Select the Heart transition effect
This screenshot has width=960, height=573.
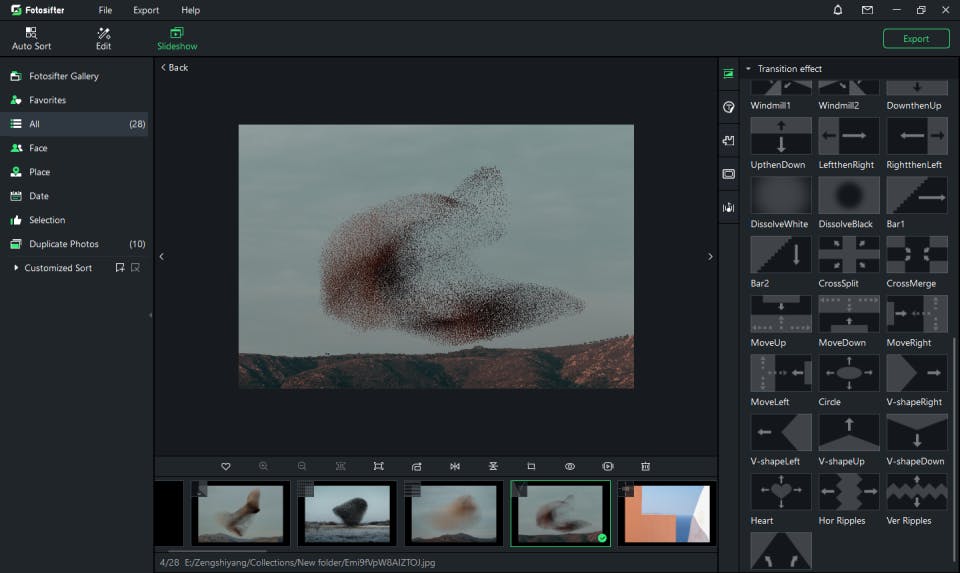coord(781,492)
